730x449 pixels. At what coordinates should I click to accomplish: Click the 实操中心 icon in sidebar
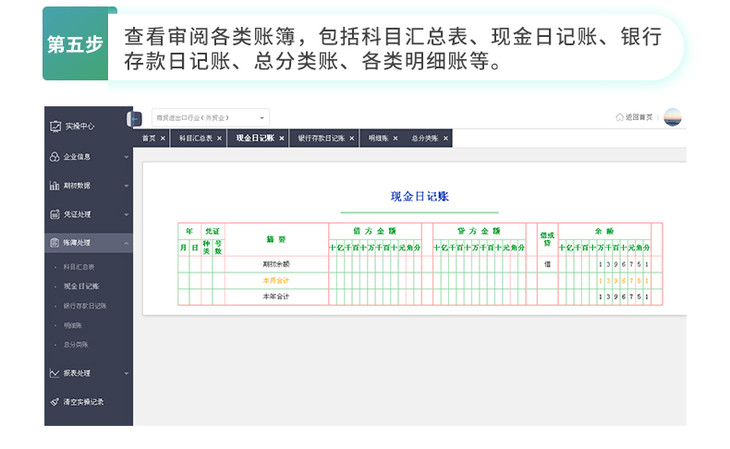coord(55,126)
